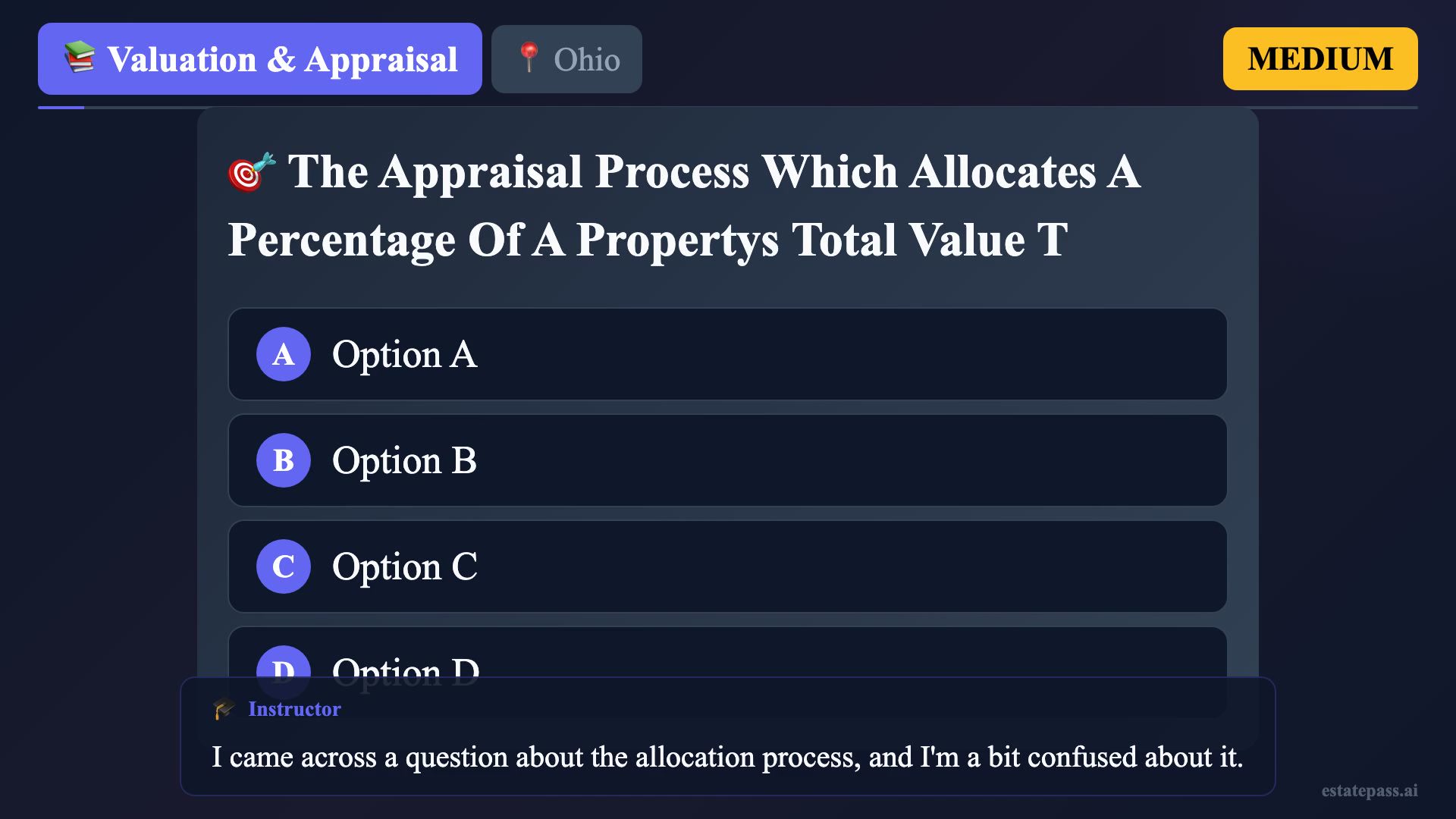Click the instructor caption message text
The width and height of the screenshot is (1456, 819).
point(727,757)
